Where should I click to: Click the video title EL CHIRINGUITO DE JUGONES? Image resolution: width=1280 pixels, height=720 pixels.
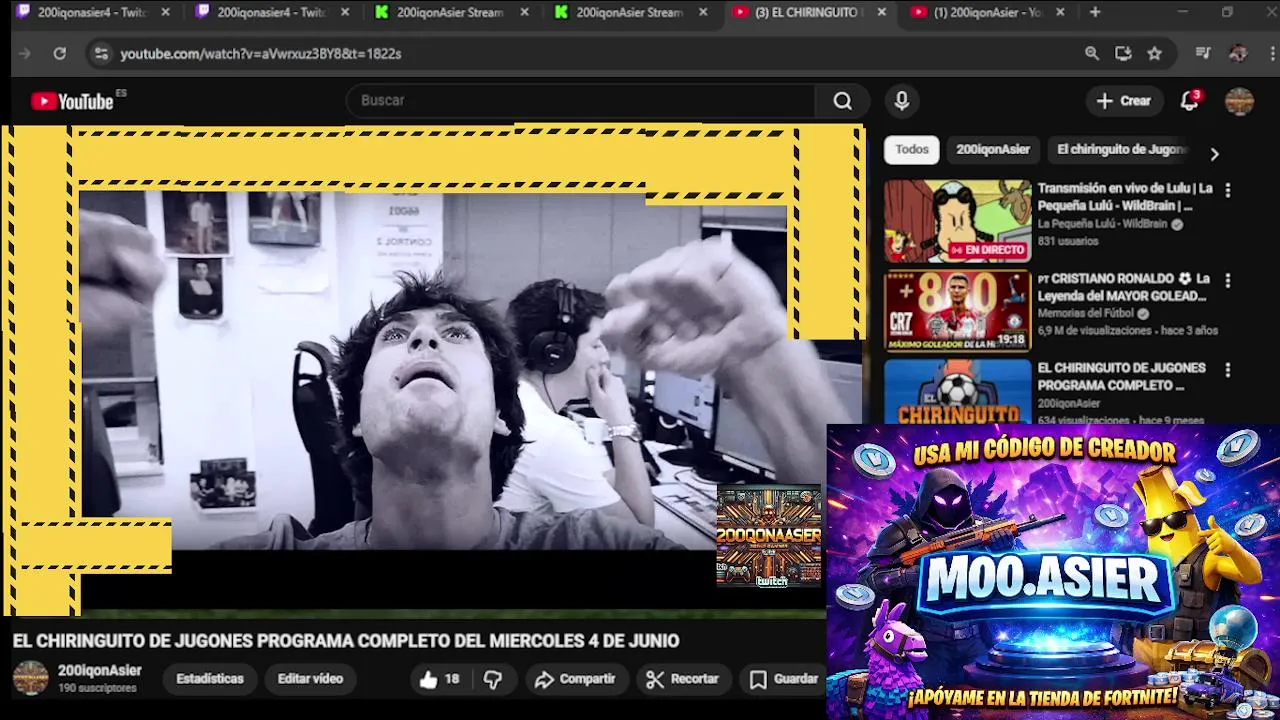[346, 641]
